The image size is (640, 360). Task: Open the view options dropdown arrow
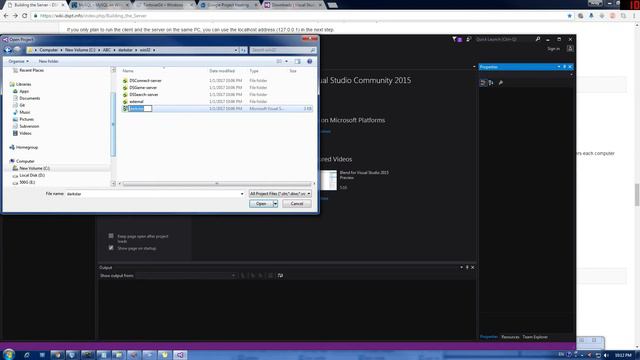287,61
